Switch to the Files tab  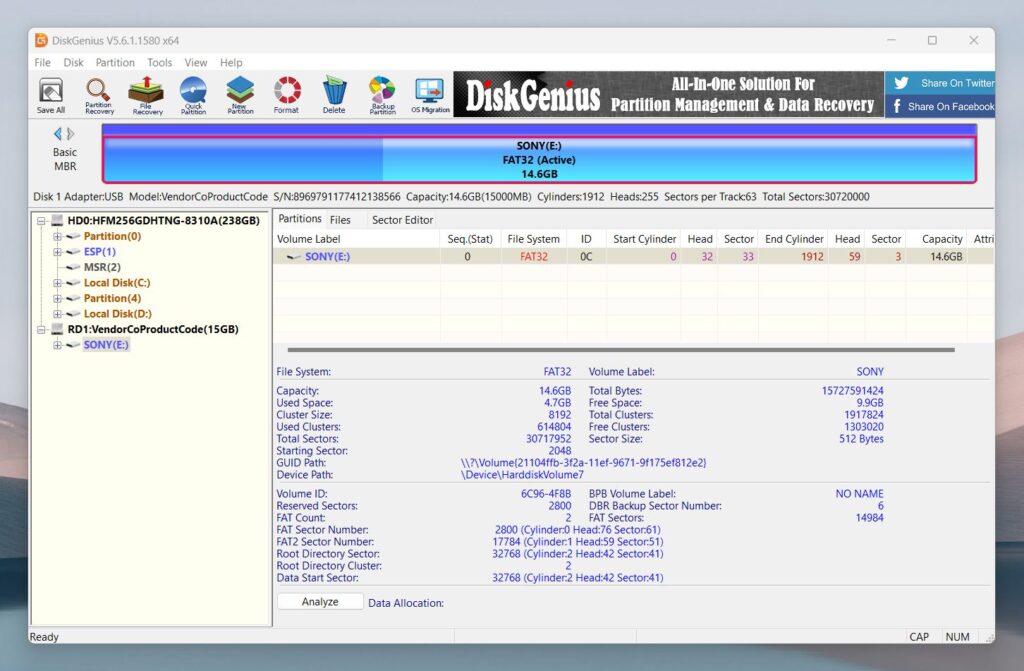point(341,219)
